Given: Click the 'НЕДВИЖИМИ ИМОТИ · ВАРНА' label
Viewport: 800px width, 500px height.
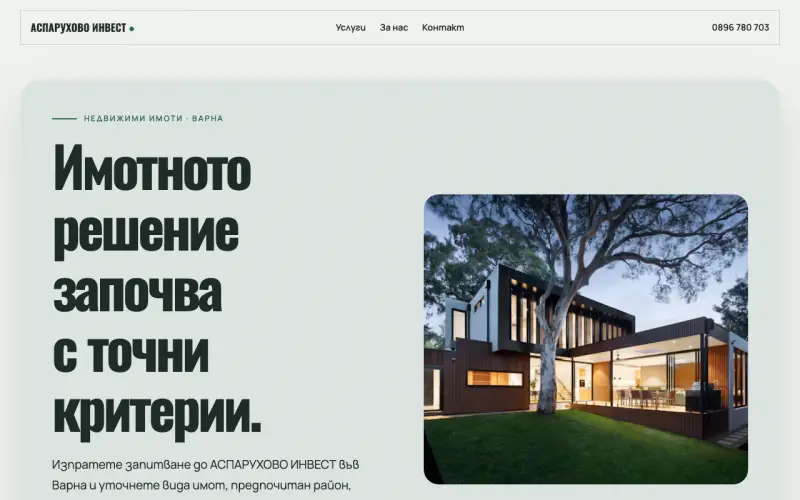Looking at the screenshot, I should tap(153, 118).
